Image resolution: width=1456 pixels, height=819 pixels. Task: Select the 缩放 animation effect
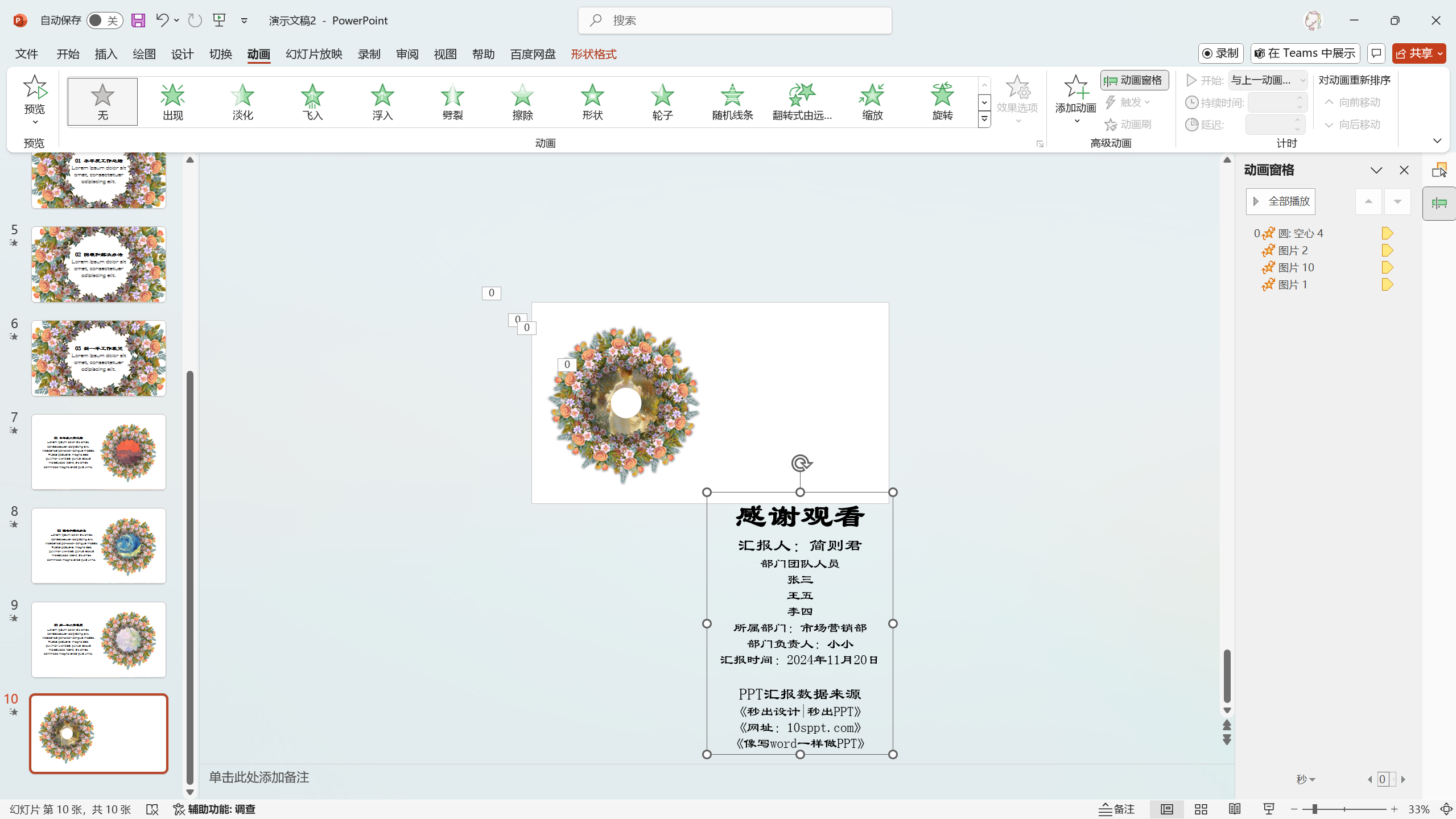click(x=872, y=102)
